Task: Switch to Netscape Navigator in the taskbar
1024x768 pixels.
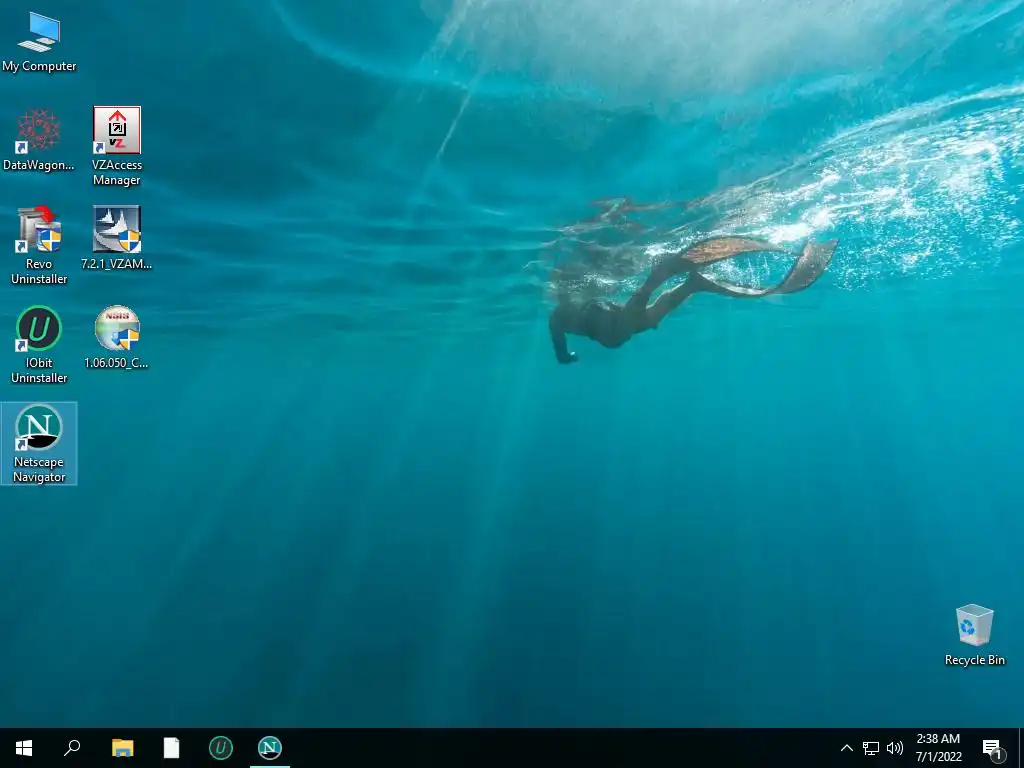Action: [270, 748]
